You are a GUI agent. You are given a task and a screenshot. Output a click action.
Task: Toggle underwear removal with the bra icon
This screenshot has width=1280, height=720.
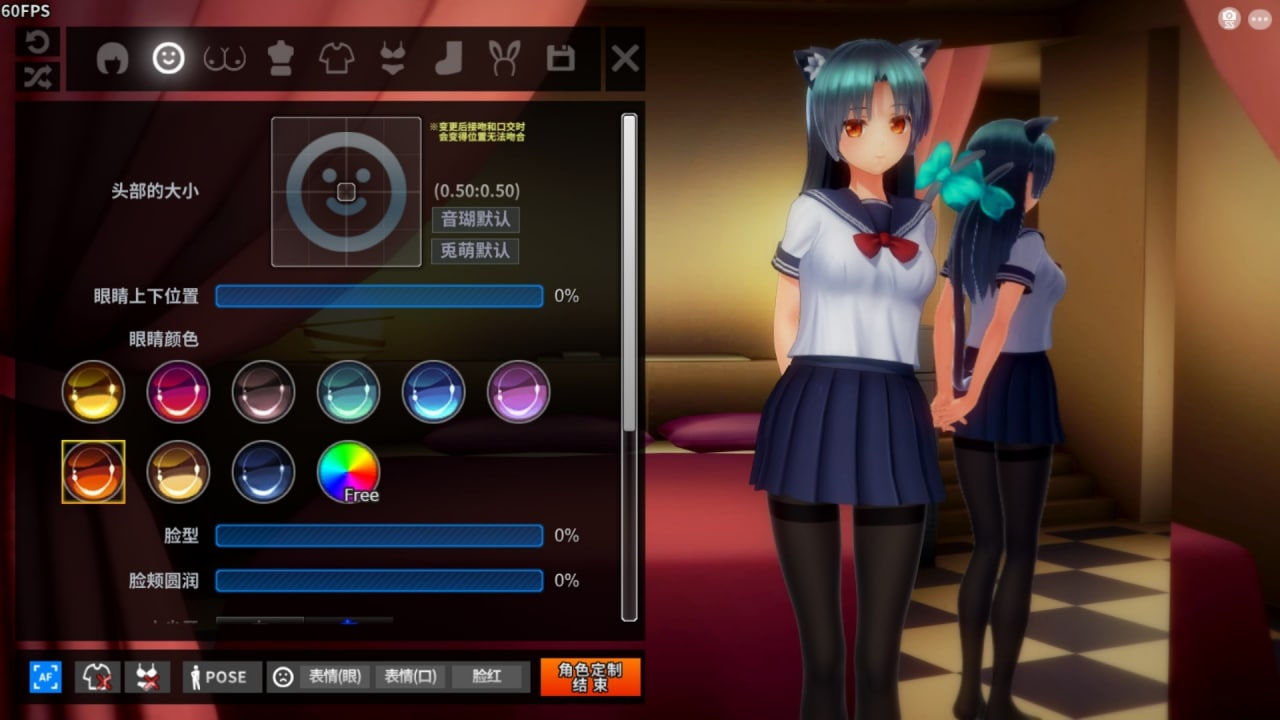147,677
